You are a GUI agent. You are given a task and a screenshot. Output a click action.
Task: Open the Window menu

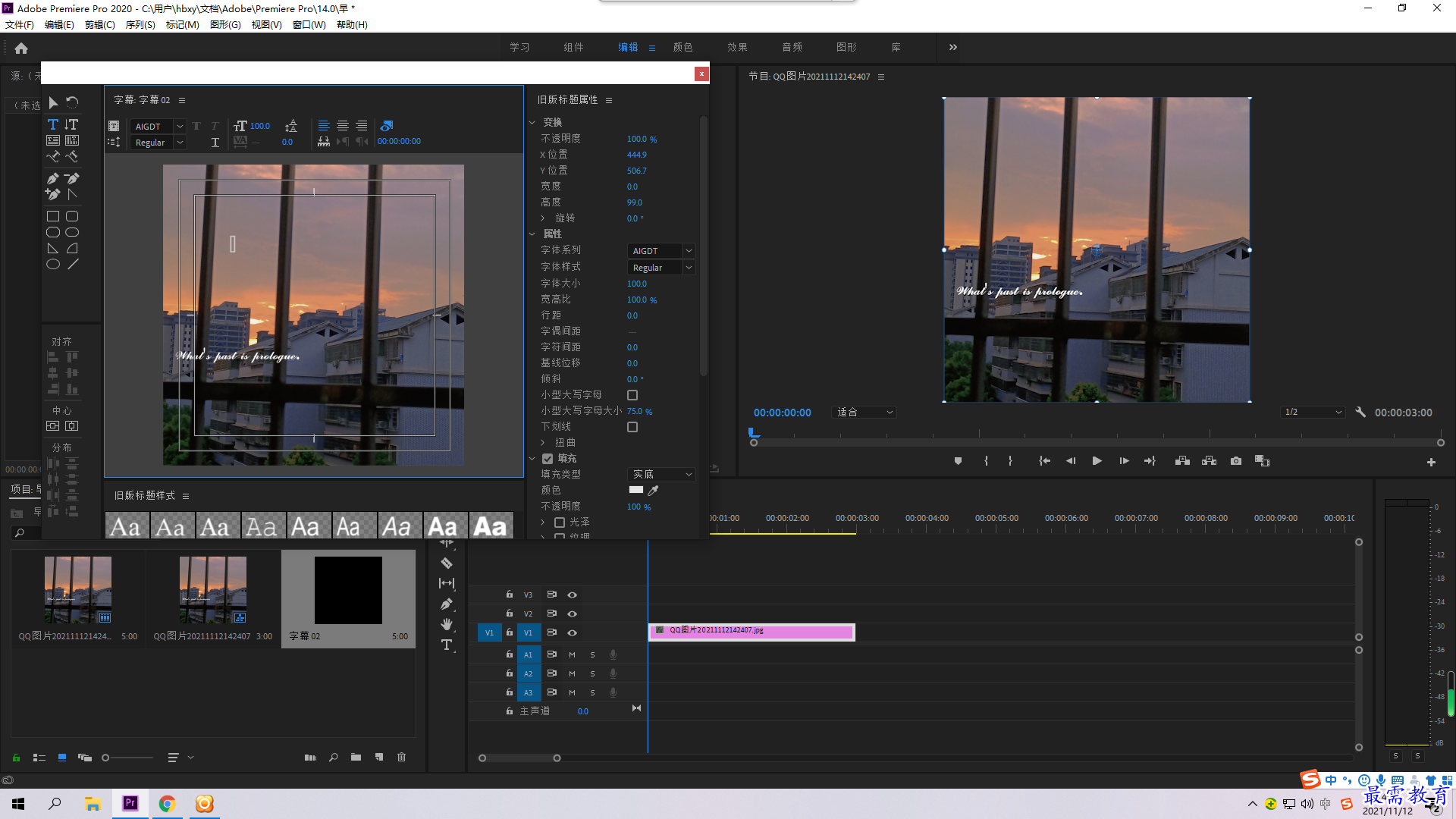[309, 25]
